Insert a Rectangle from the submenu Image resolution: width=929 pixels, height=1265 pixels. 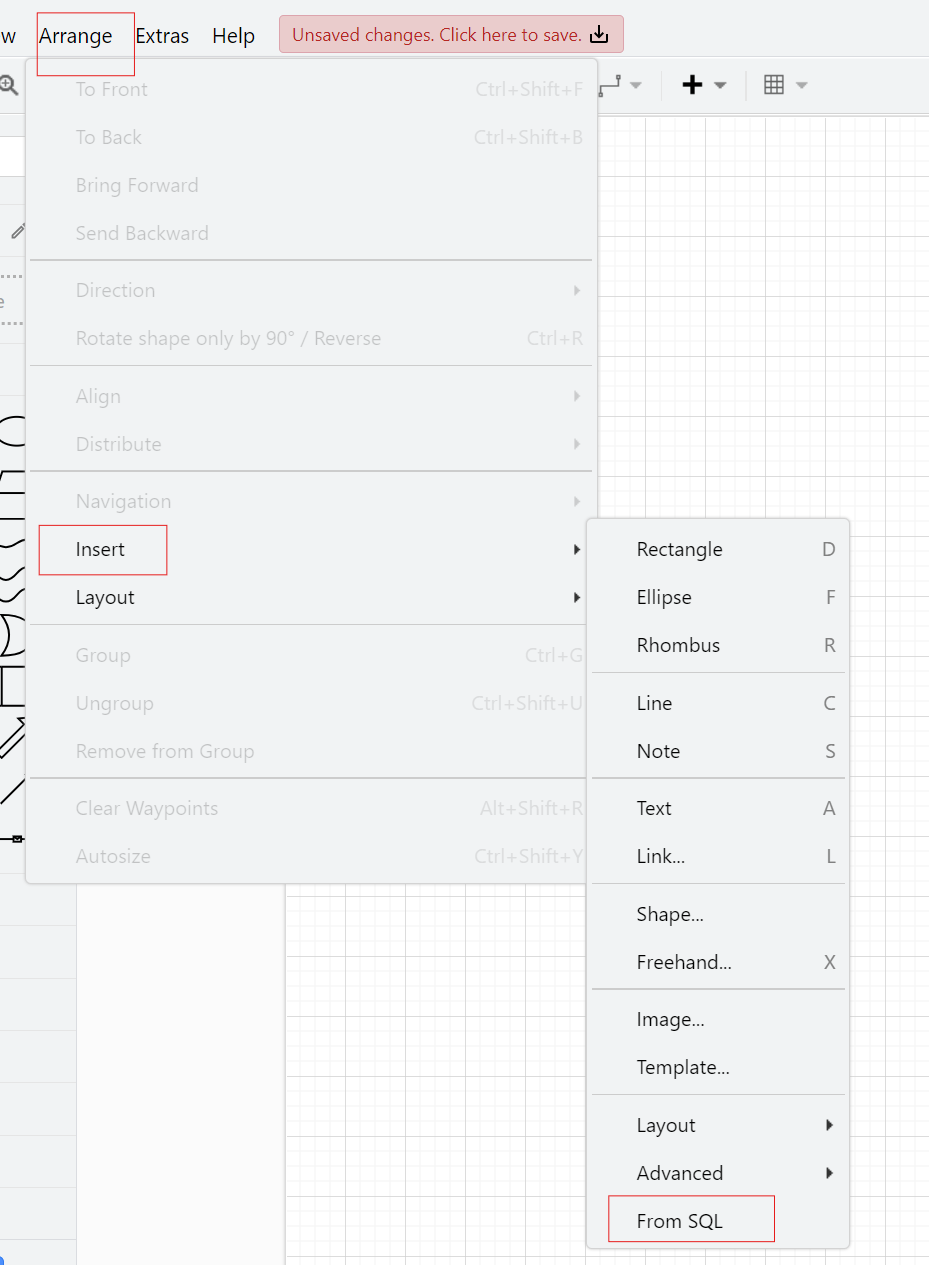tap(679, 549)
